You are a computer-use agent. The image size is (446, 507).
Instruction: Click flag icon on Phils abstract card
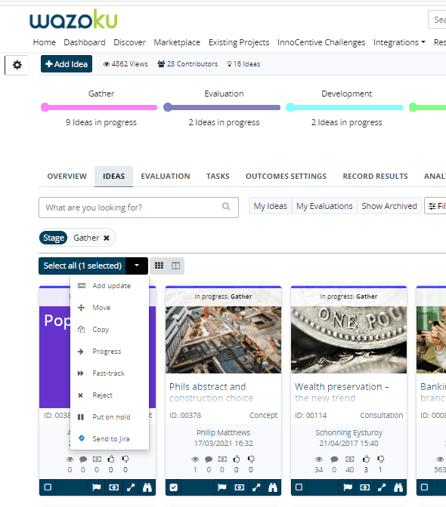(x=222, y=487)
